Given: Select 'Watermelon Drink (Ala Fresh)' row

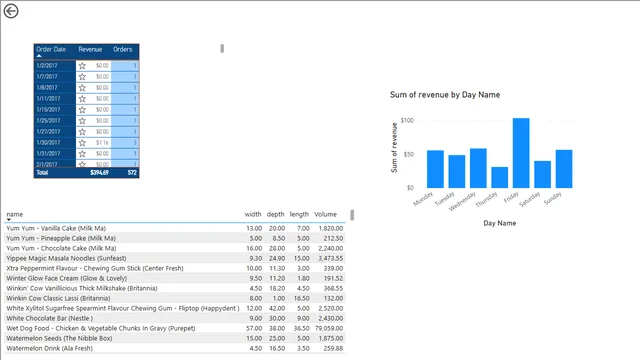Looking at the screenshot, I should (175, 348).
